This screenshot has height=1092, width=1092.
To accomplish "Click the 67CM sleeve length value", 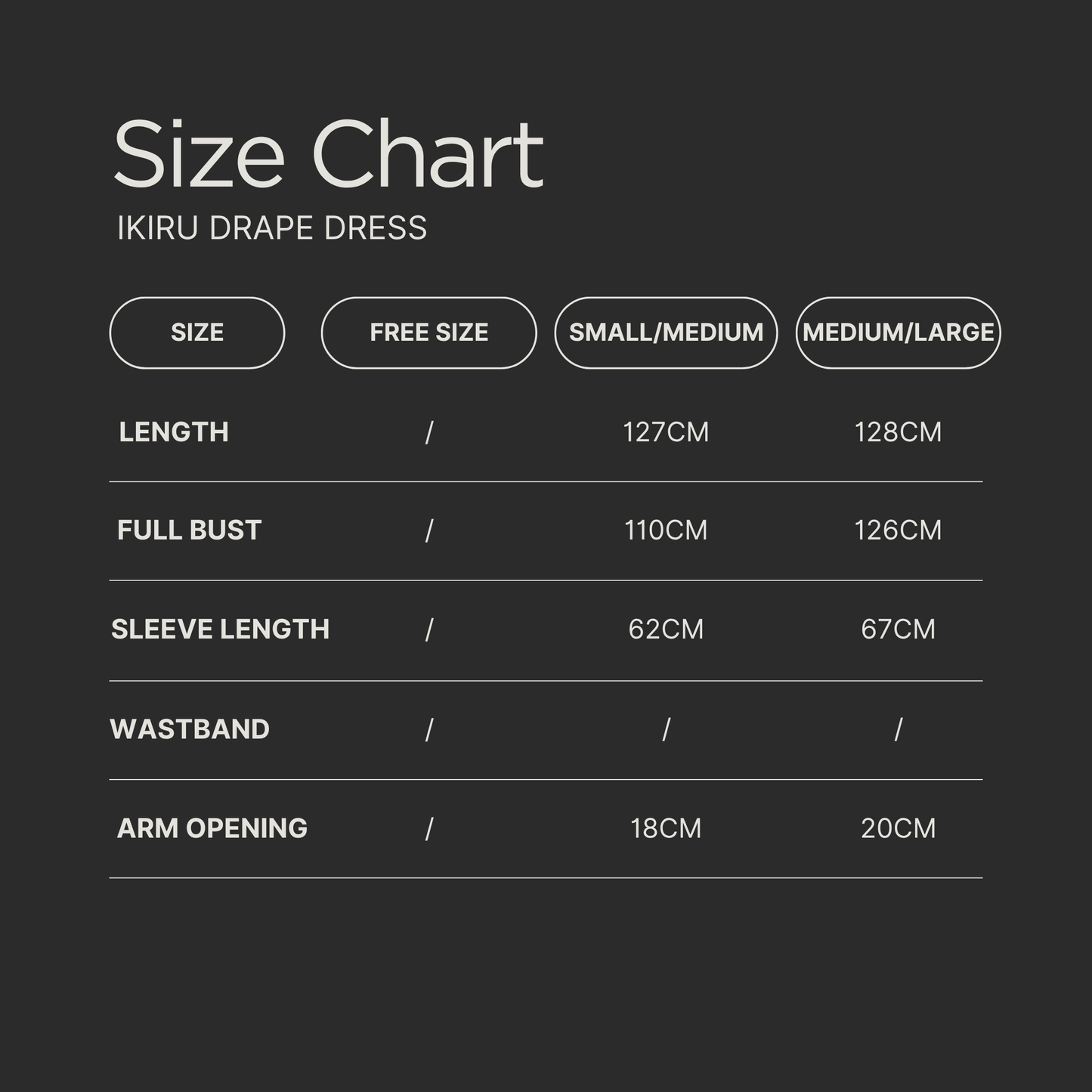I will point(898,630).
